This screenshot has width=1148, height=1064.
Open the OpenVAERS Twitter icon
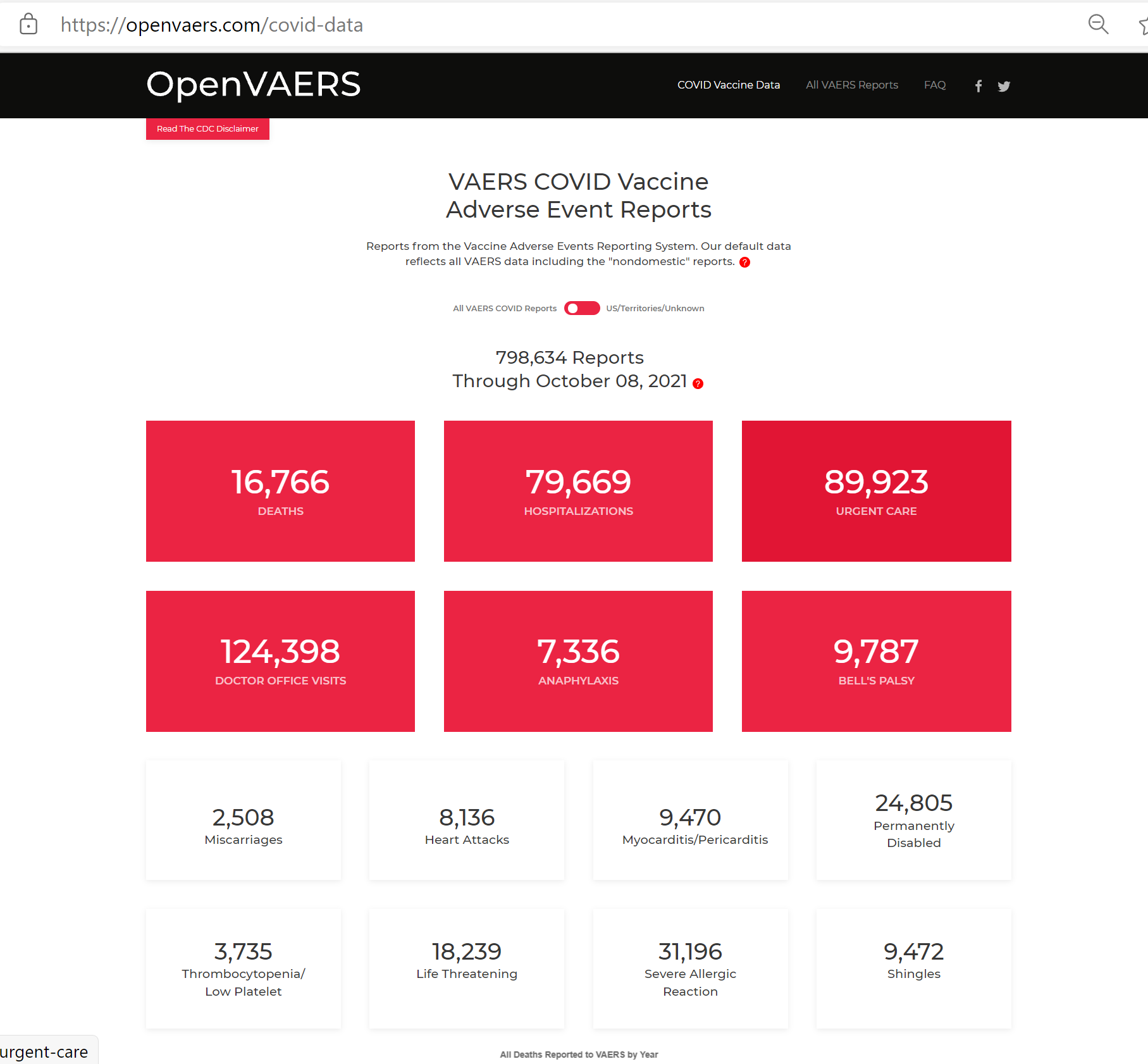(x=1004, y=86)
